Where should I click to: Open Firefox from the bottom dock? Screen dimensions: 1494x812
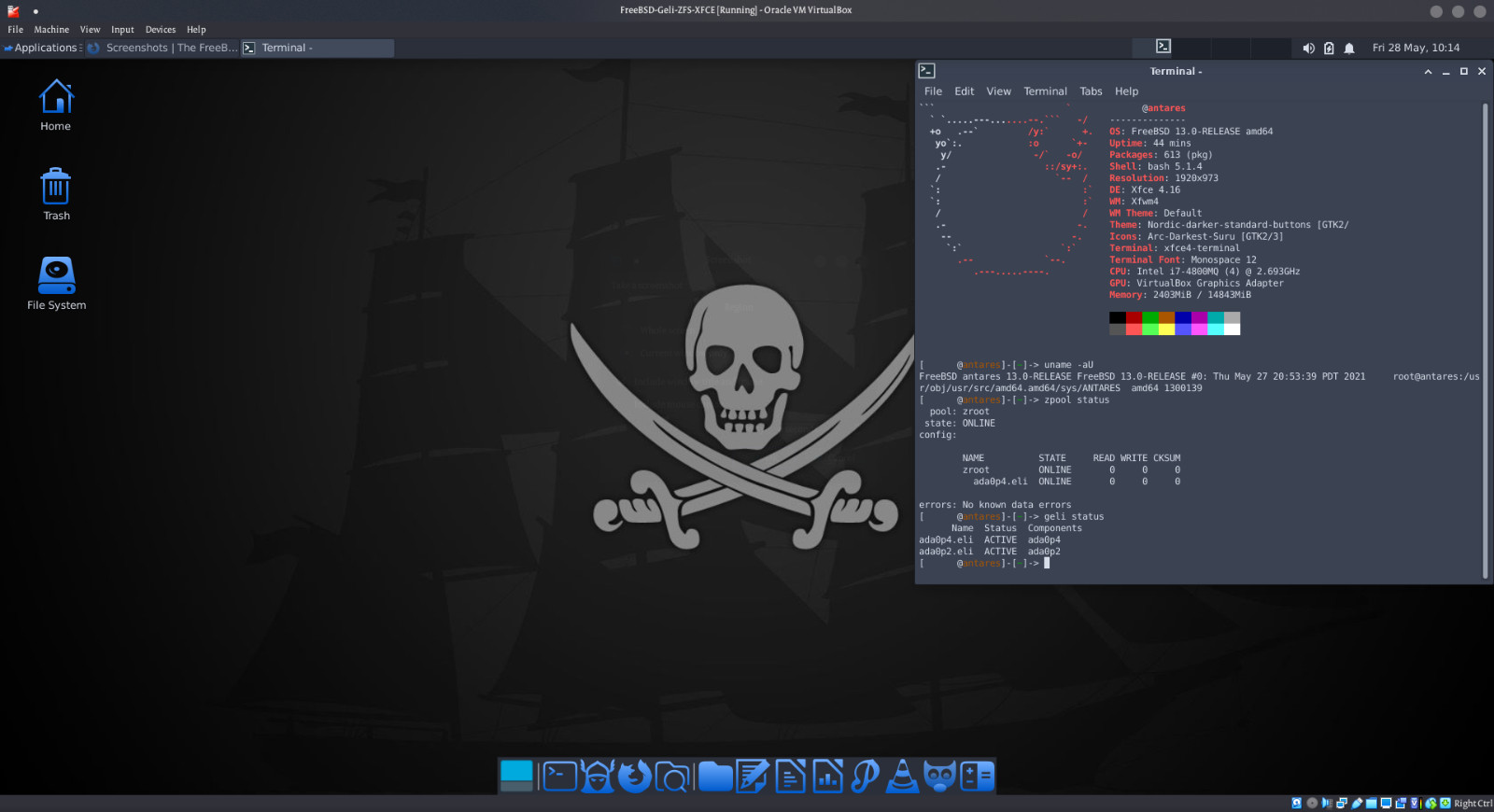[x=635, y=776]
